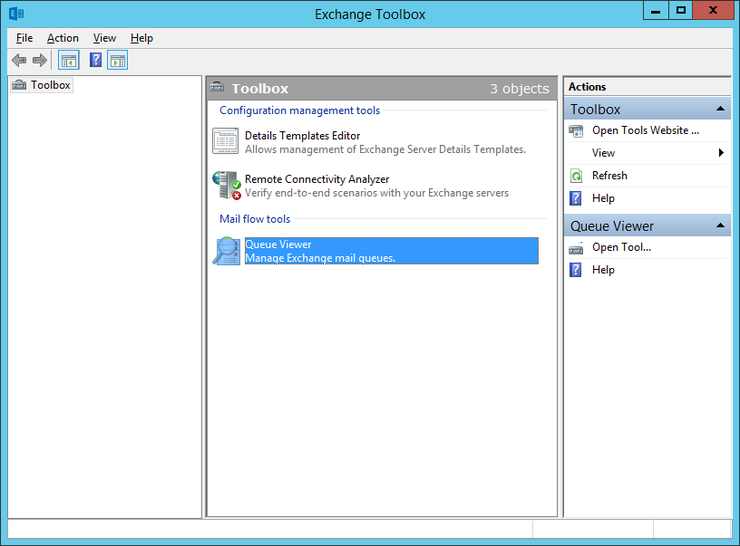This screenshot has height=546, width=740.
Task: Click the Forward arrow toolbar icon
Action: (40, 61)
